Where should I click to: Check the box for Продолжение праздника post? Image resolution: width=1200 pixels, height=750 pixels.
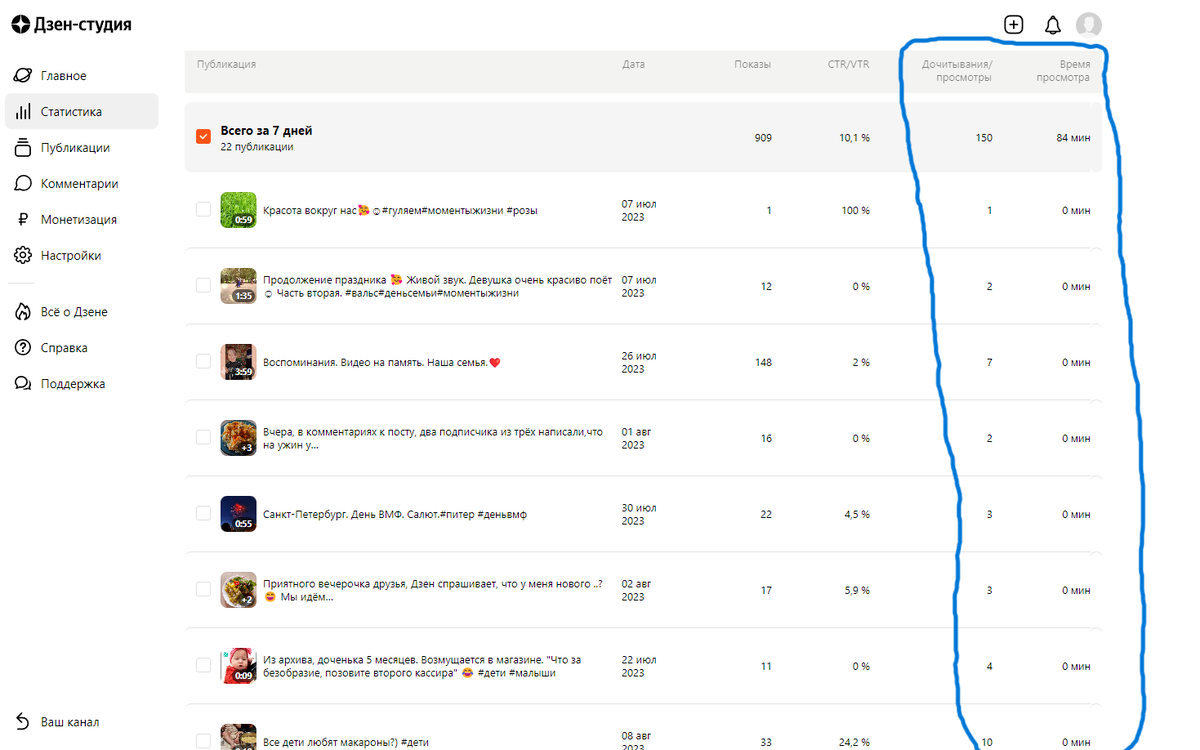tap(204, 285)
